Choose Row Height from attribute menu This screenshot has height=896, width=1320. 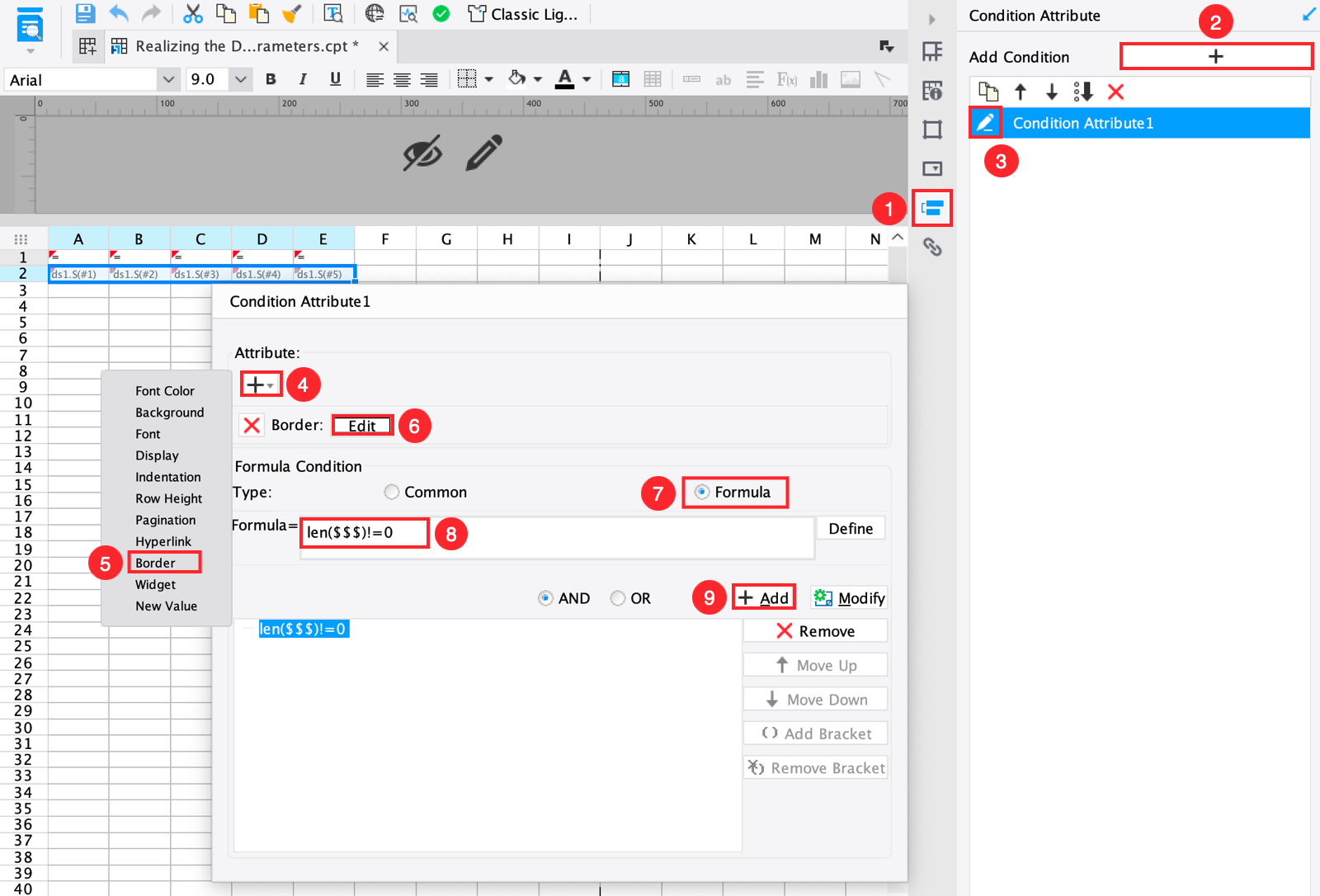pyautogui.click(x=168, y=498)
